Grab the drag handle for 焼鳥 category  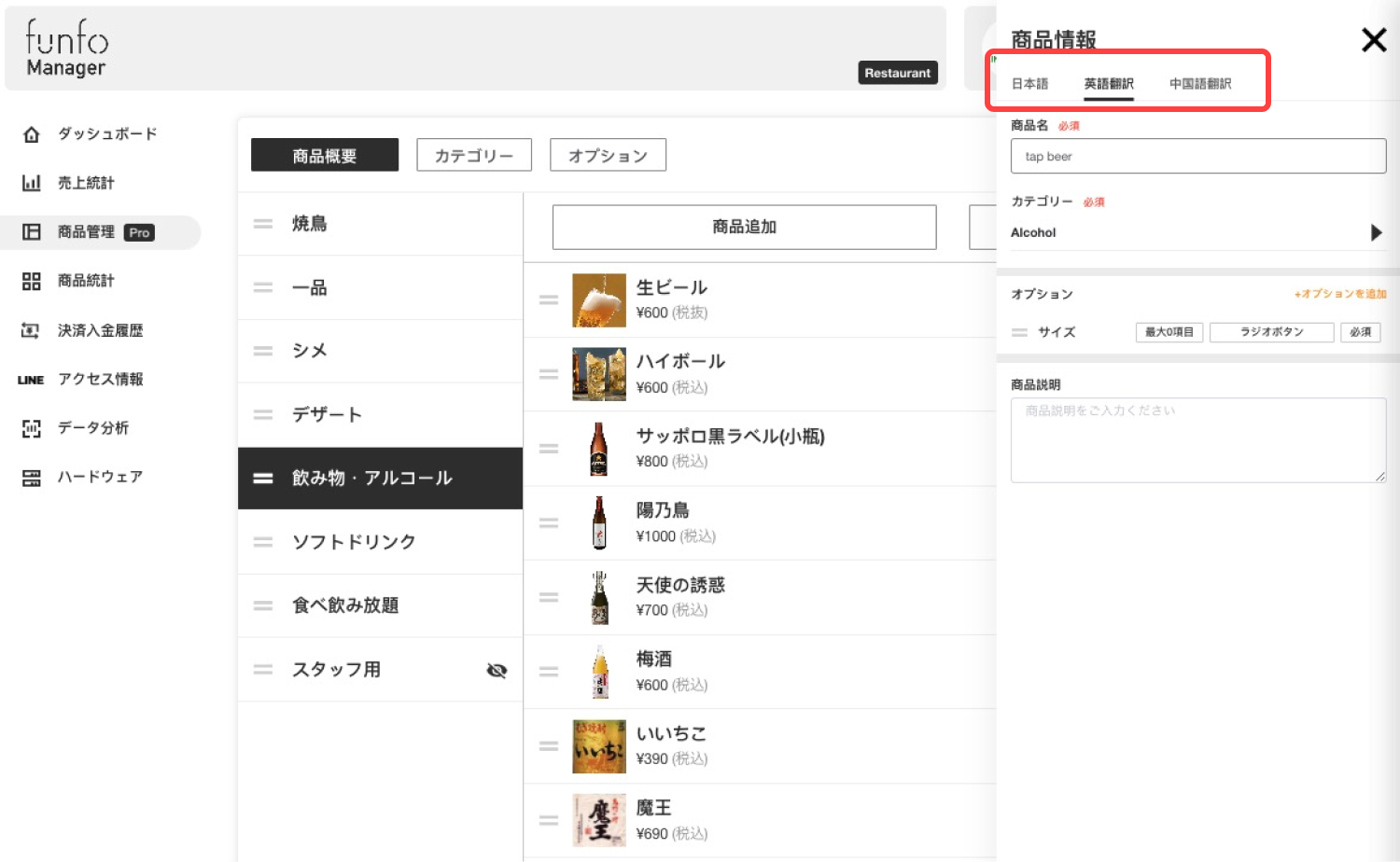pos(263,224)
